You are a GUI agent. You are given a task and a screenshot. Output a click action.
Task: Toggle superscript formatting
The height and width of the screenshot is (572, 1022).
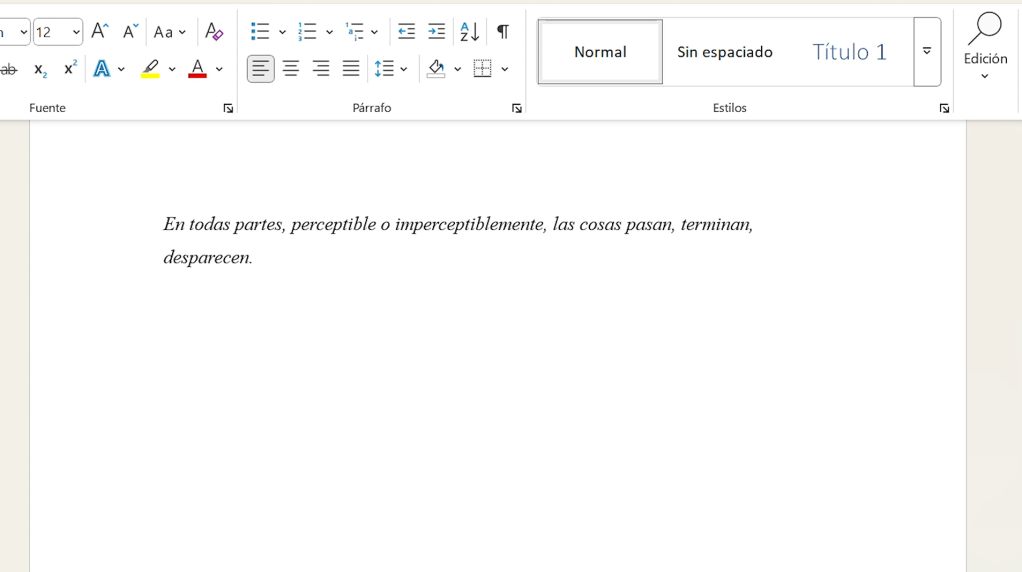(x=70, y=69)
